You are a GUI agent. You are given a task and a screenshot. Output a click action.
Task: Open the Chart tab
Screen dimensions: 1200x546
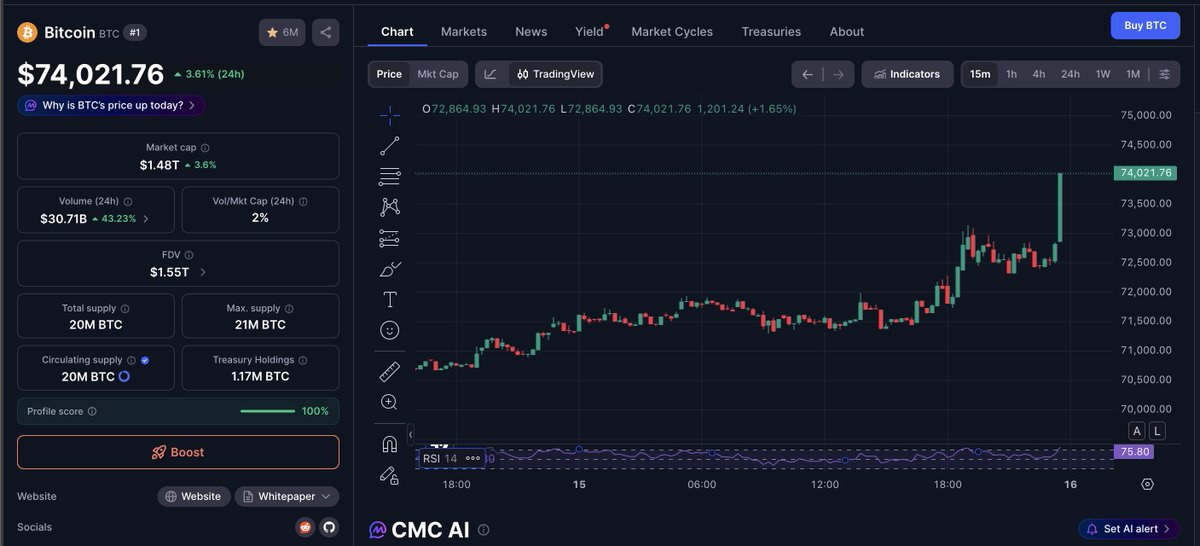(397, 31)
